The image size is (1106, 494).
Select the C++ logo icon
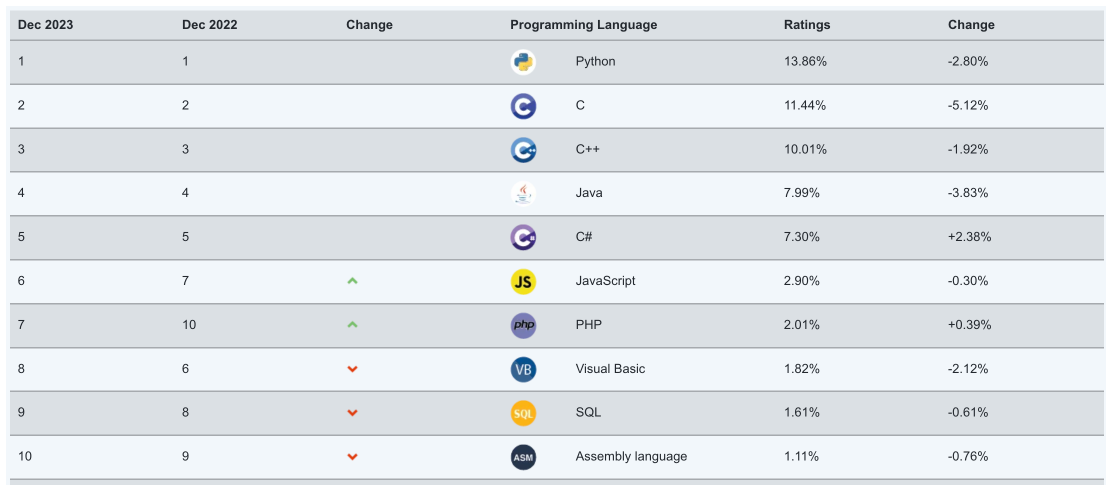point(523,150)
